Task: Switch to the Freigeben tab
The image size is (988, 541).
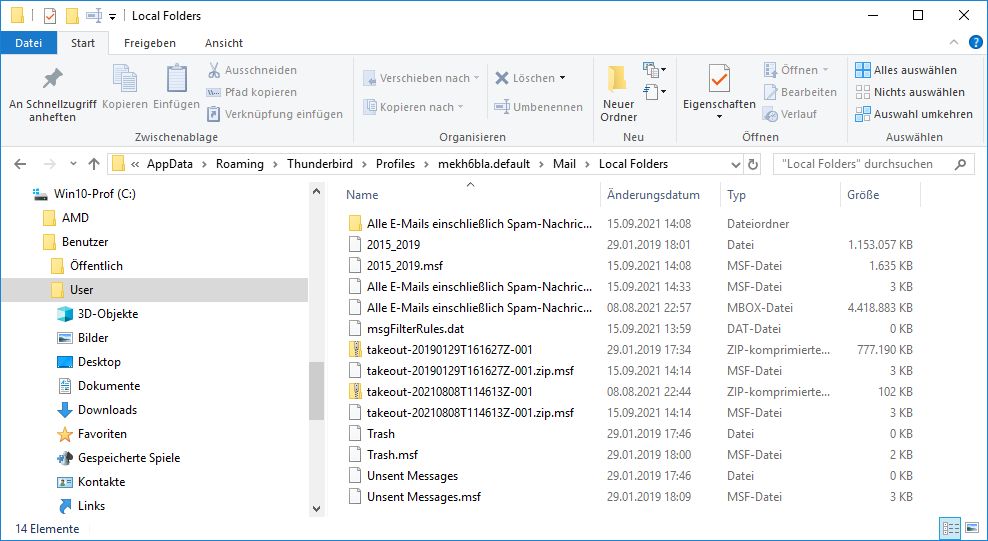Action: pyautogui.click(x=150, y=43)
